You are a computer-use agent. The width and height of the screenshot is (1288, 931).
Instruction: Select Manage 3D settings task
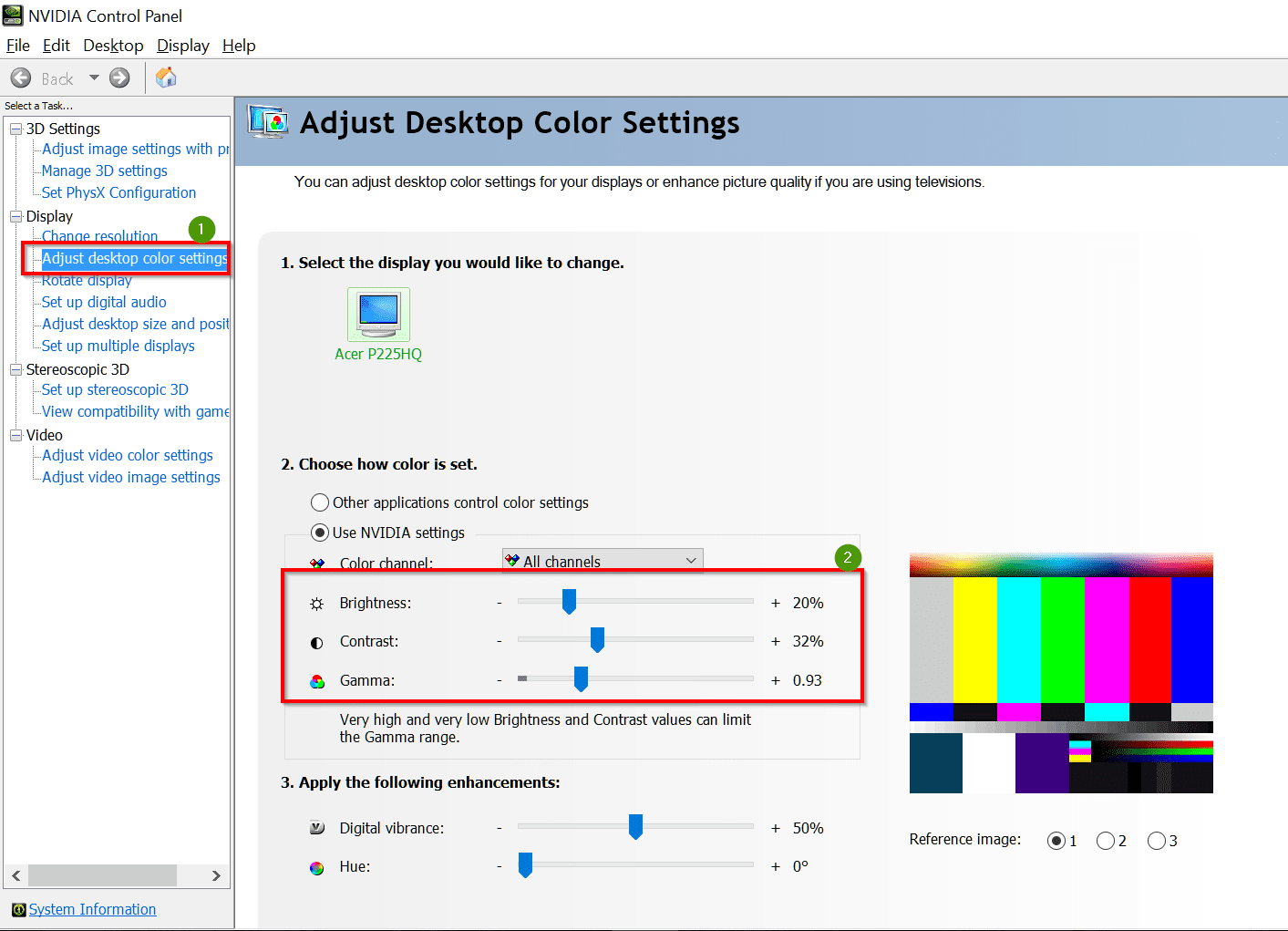tap(103, 171)
